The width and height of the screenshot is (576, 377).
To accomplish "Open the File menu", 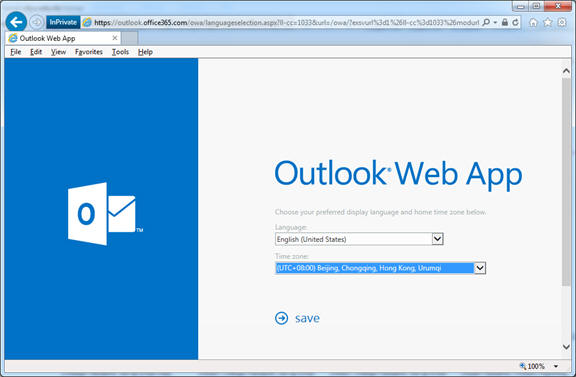I will [x=15, y=52].
